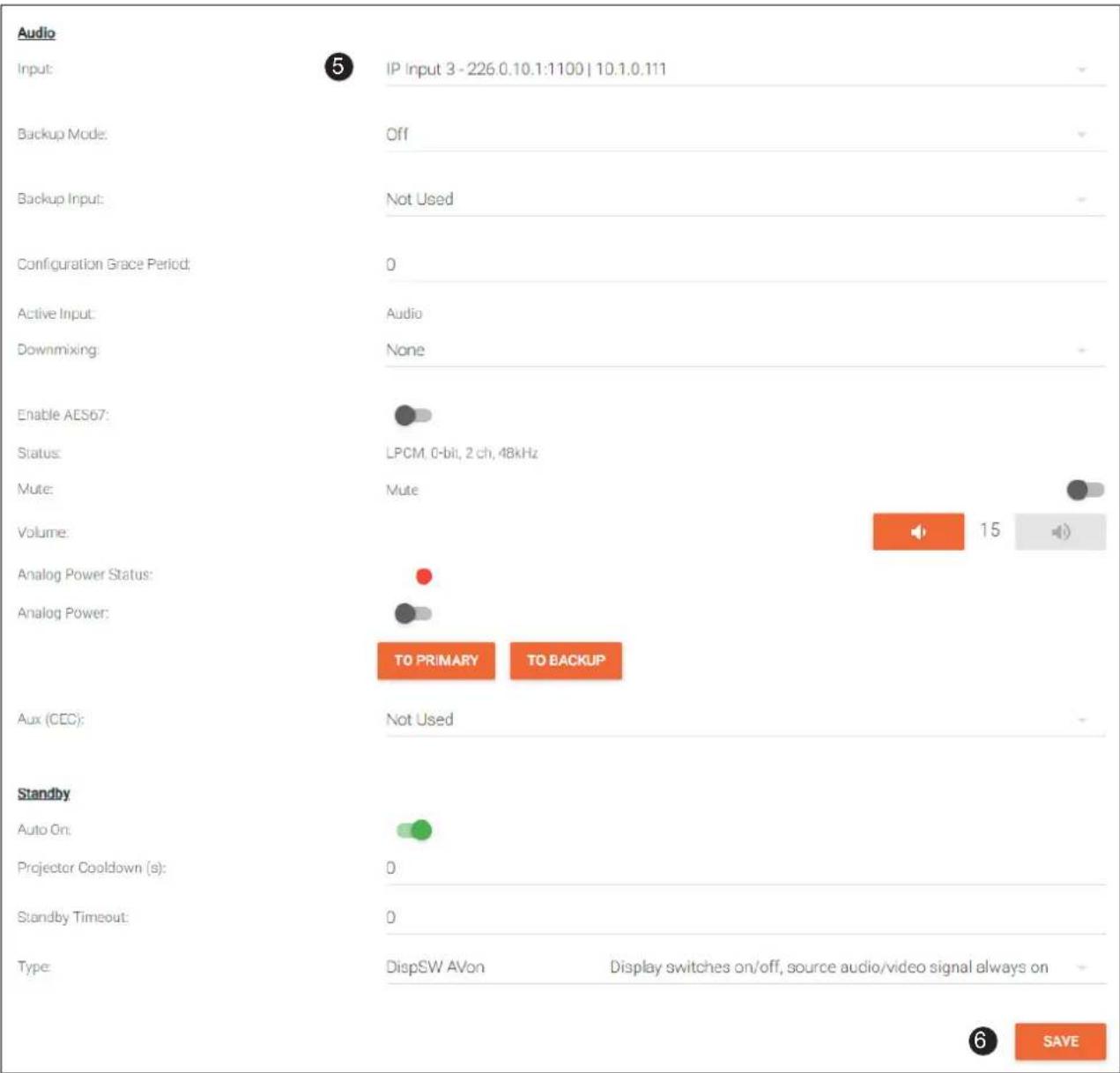Click the Configuration Grace Period field
This screenshot has height=1073, width=1120.
745,264
